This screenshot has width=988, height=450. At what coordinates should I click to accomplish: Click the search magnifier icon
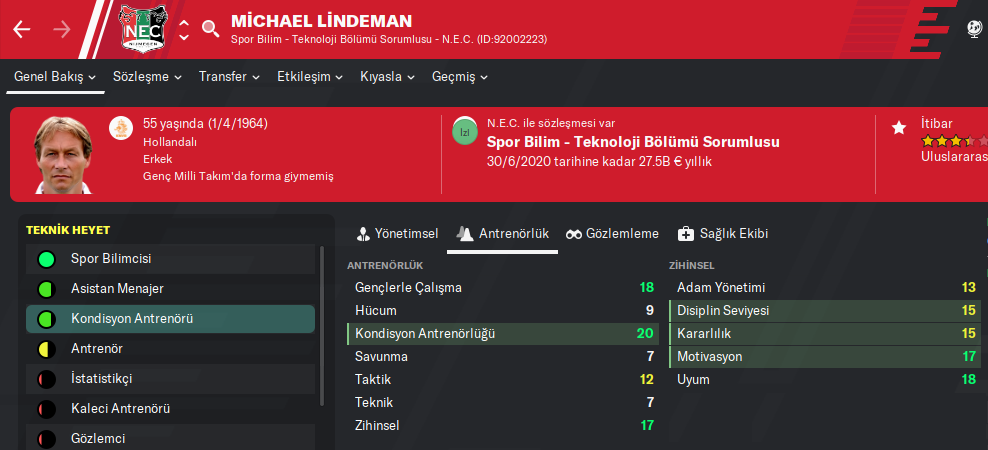[210, 28]
